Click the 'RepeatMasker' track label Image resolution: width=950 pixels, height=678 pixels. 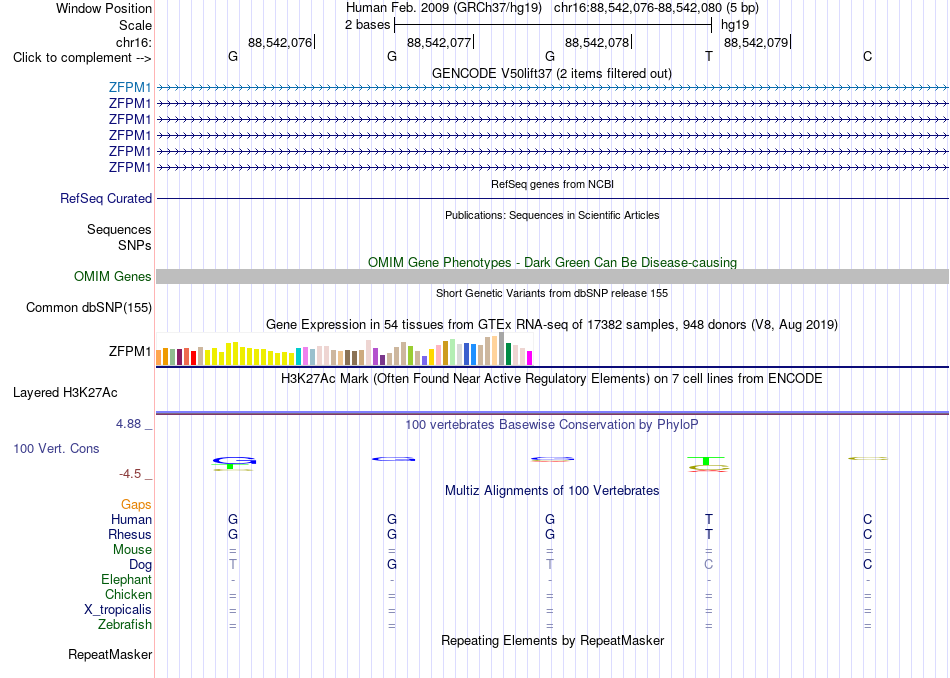(x=110, y=655)
